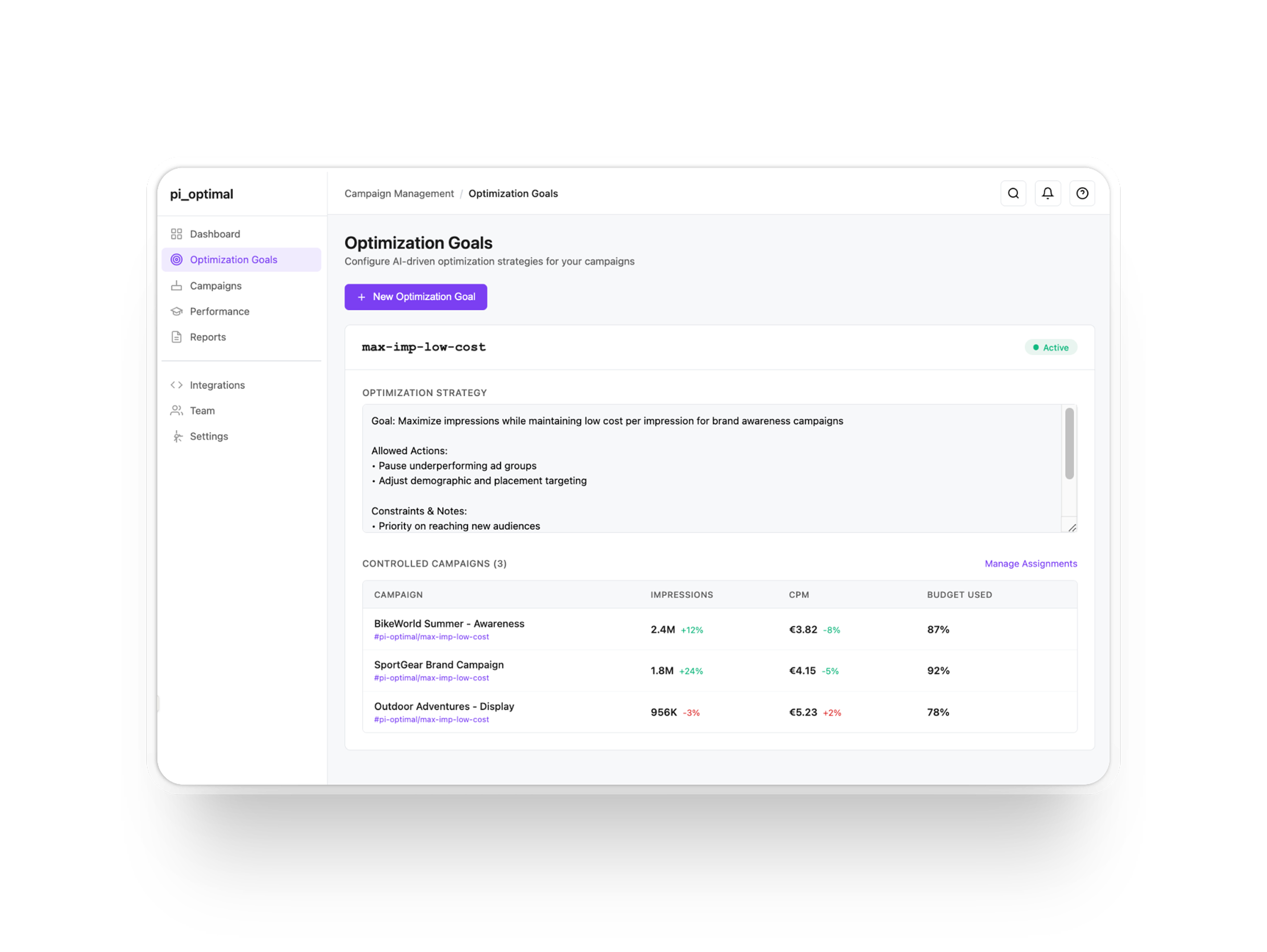
Task: Click the Active status badge
Action: click(1050, 347)
